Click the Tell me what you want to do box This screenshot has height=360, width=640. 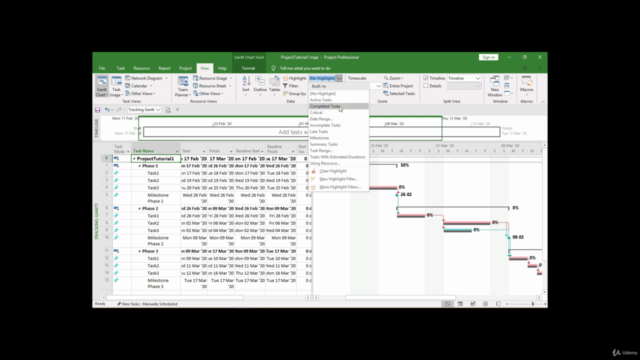click(305, 68)
